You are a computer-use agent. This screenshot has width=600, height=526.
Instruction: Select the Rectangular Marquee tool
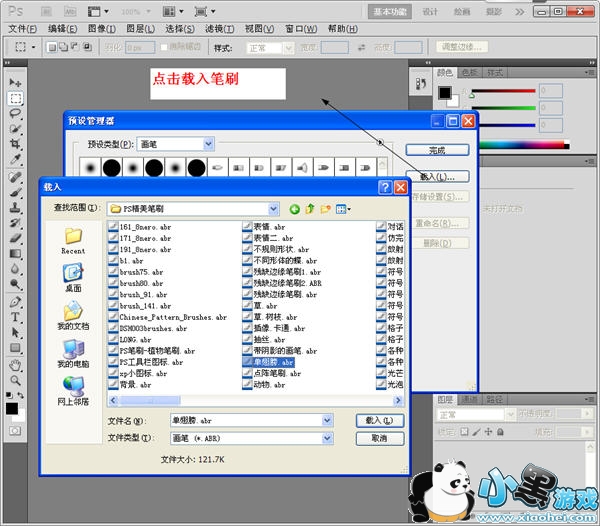(x=16, y=98)
